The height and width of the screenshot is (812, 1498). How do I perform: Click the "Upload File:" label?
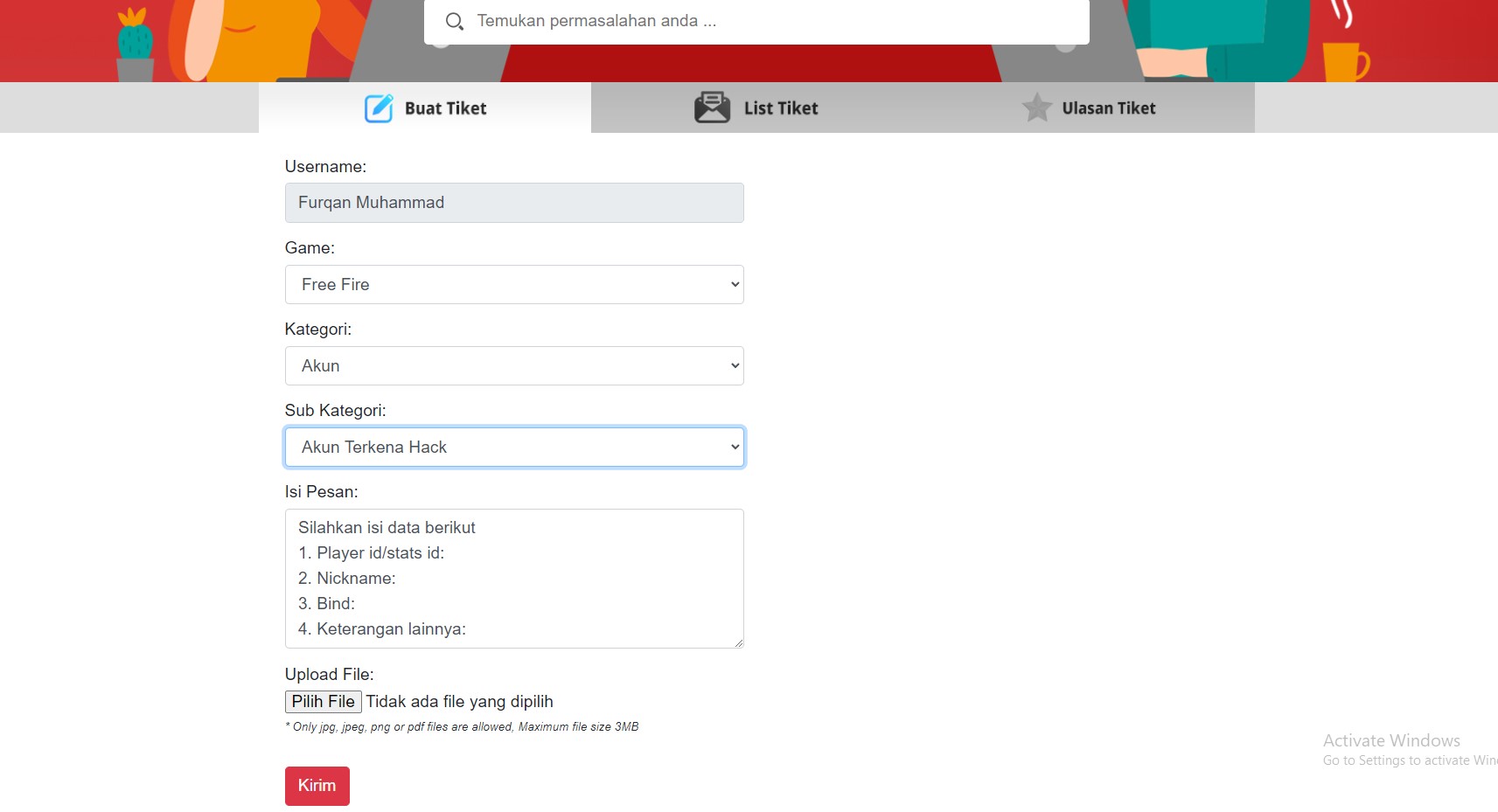click(x=329, y=674)
